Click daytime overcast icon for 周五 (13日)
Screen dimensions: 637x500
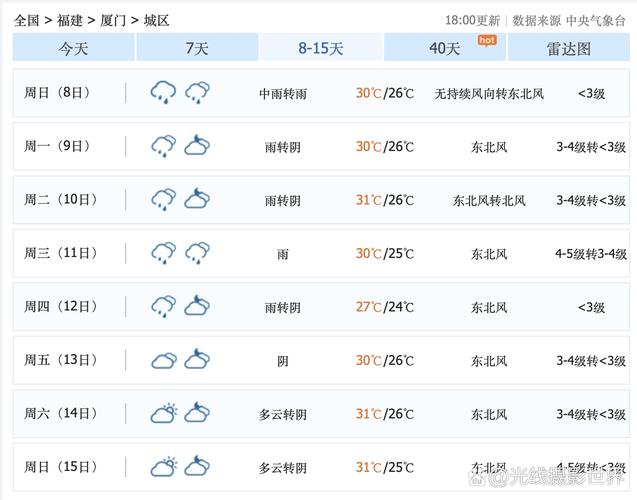164,360
